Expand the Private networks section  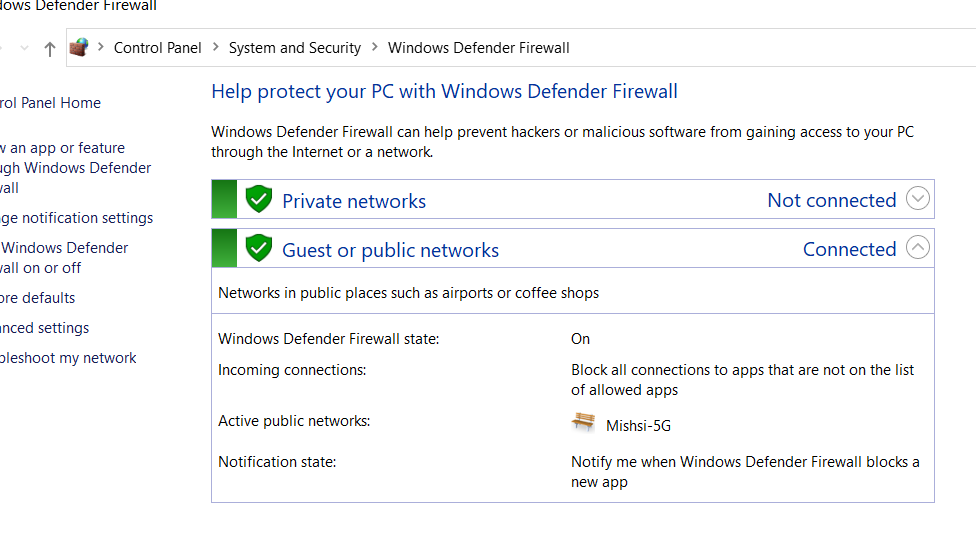pyautogui.click(x=917, y=199)
